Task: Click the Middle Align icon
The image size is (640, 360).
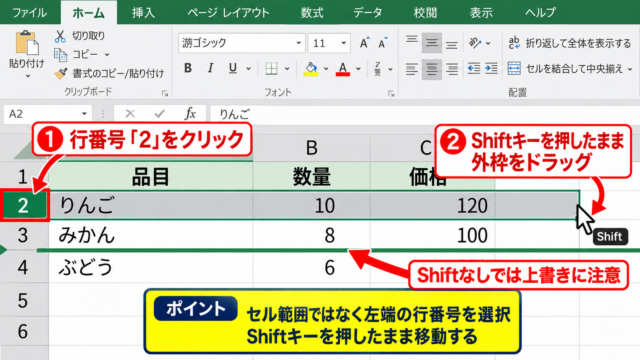Action: pyautogui.click(x=431, y=42)
